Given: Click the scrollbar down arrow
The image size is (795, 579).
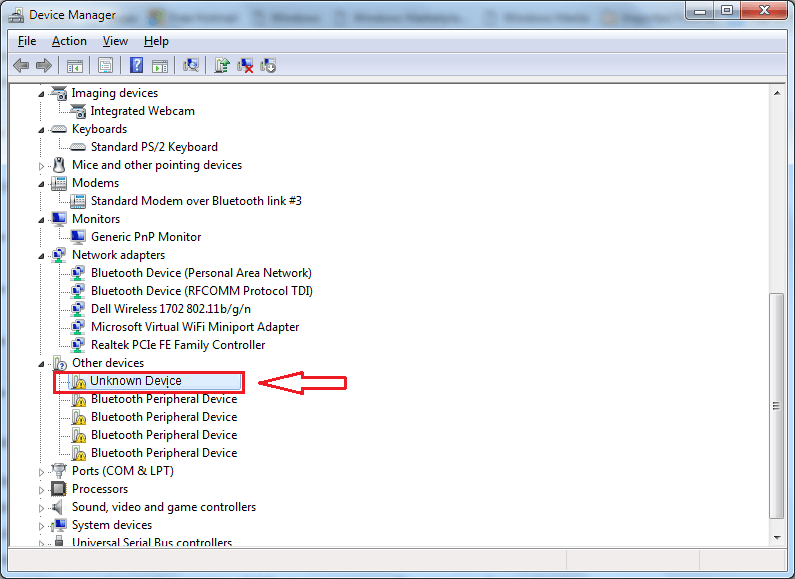Looking at the screenshot, I should click(x=777, y=537).
